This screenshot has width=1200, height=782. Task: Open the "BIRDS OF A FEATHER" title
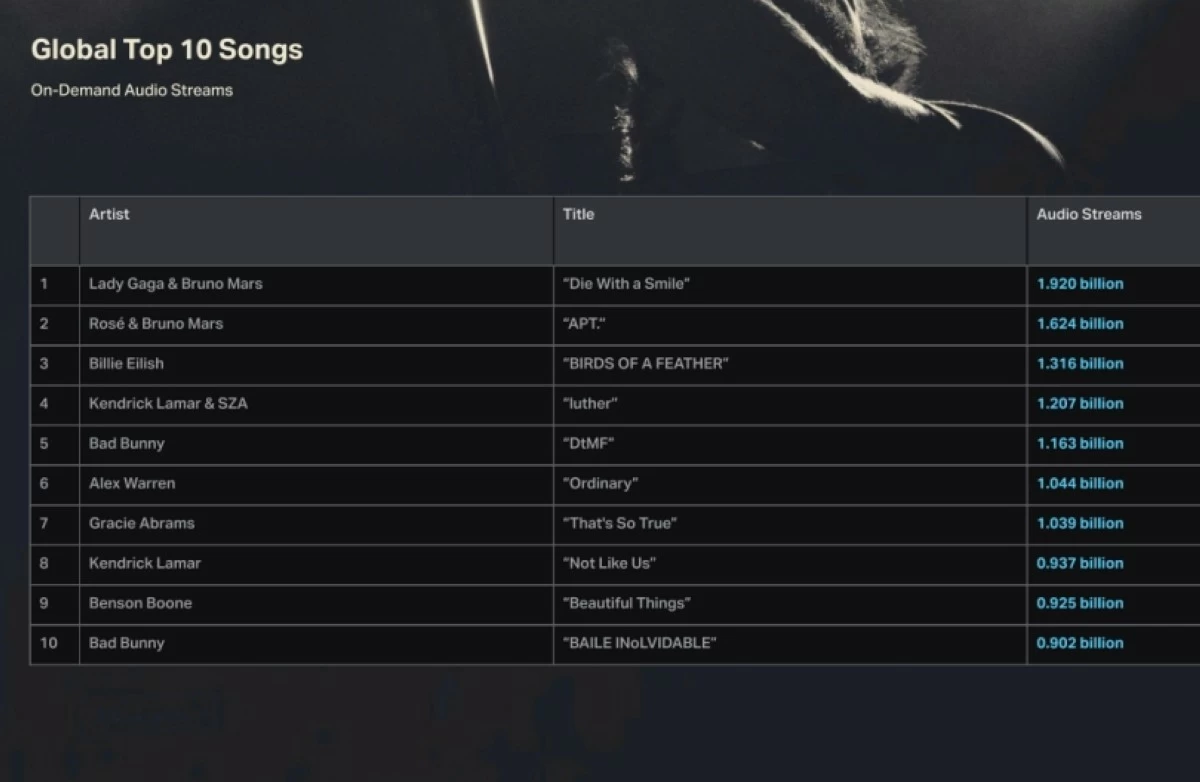(x=646, y=364)
